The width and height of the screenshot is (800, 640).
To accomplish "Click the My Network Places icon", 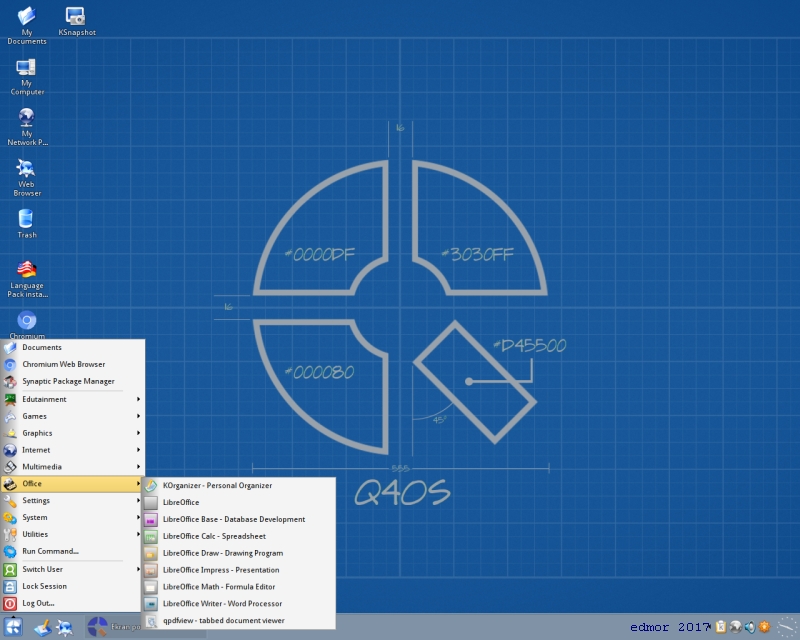I will [27, 127].
